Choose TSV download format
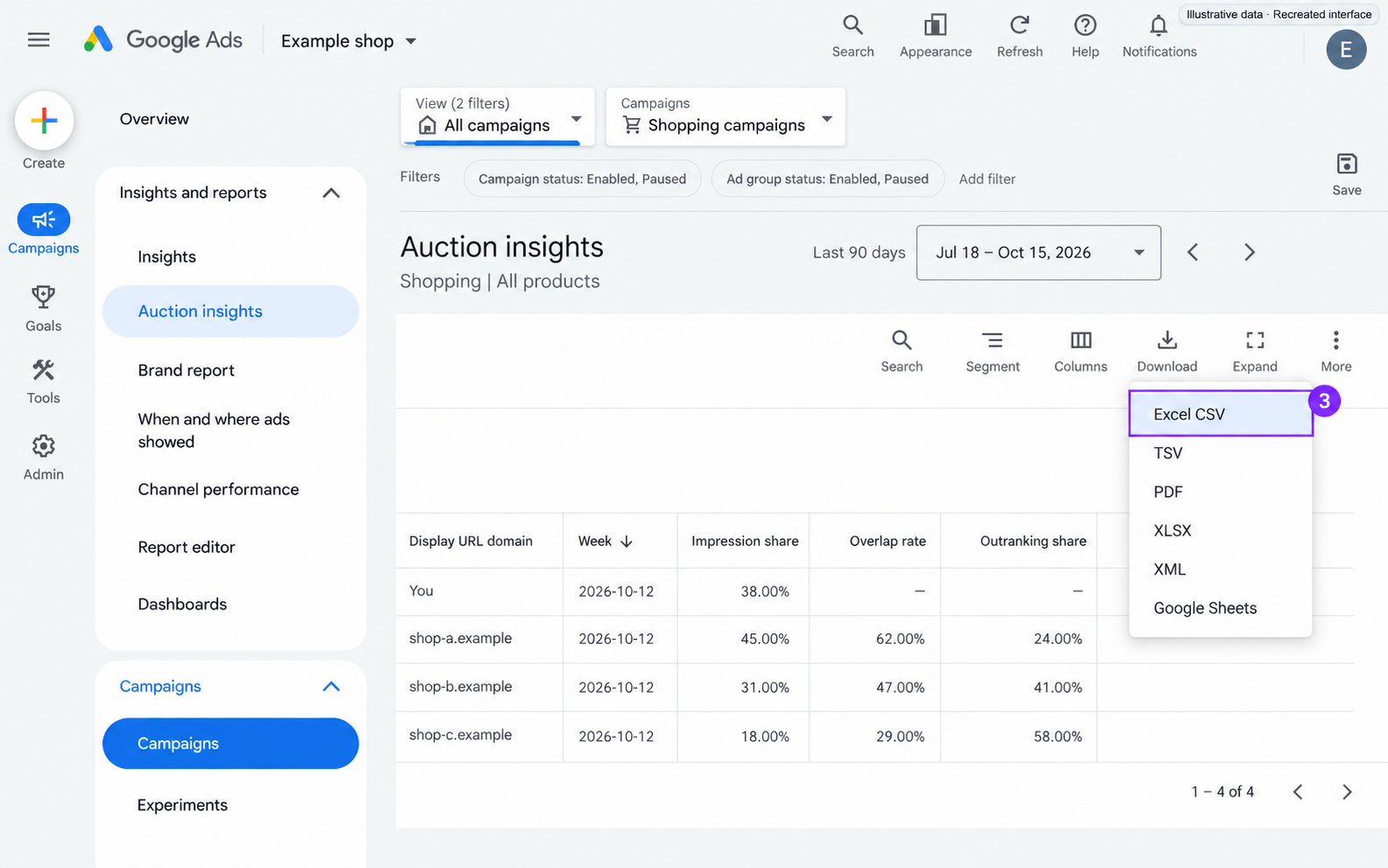1388x868 pixels. pyautogui.click(x=1221, y=453)
